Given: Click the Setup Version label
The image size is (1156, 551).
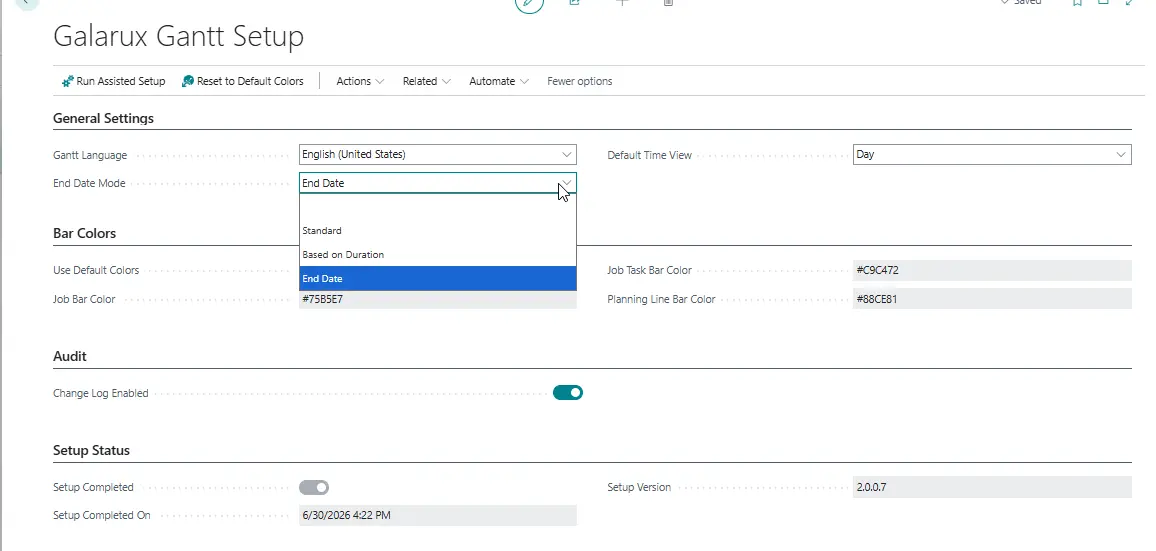Looking at the screenshot, I should (x=639, y=488).
